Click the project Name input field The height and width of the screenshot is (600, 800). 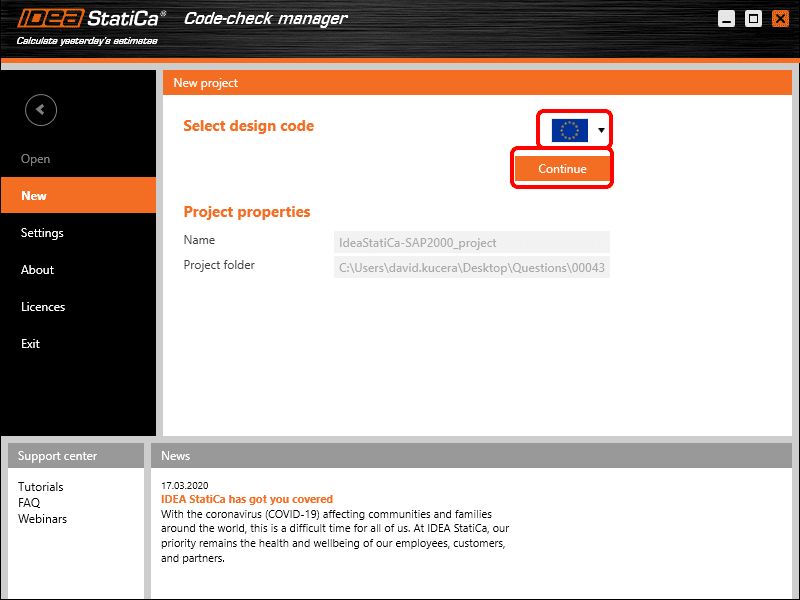tap(471, 242)
